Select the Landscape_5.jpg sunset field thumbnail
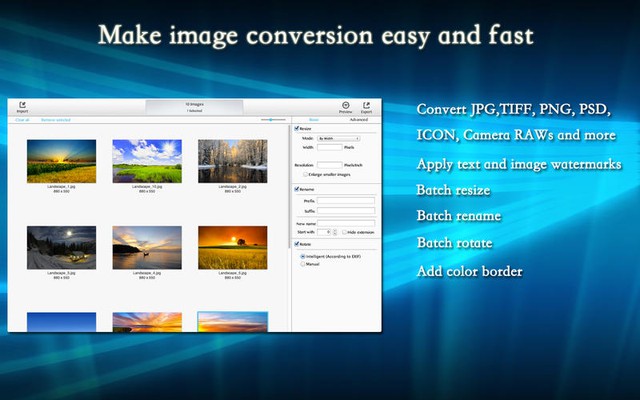 pyautogui.click(x=232, y=246)
